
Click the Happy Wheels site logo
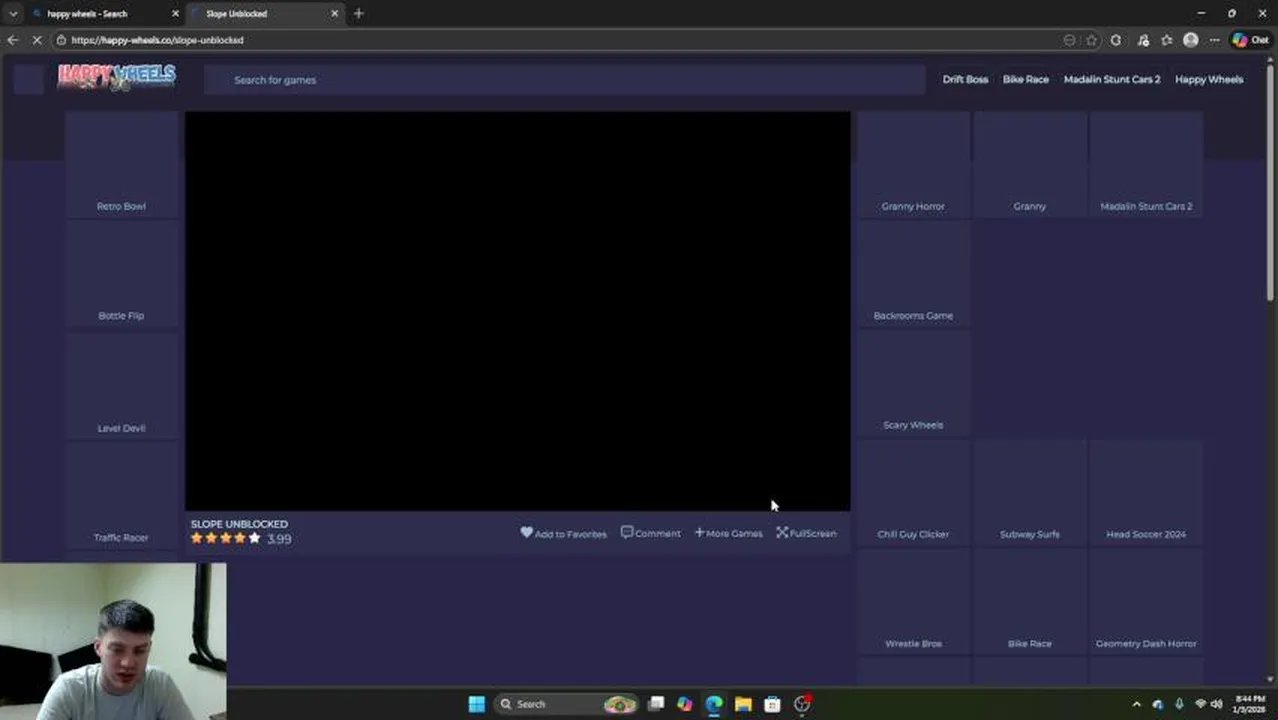(x=117, y=77)
